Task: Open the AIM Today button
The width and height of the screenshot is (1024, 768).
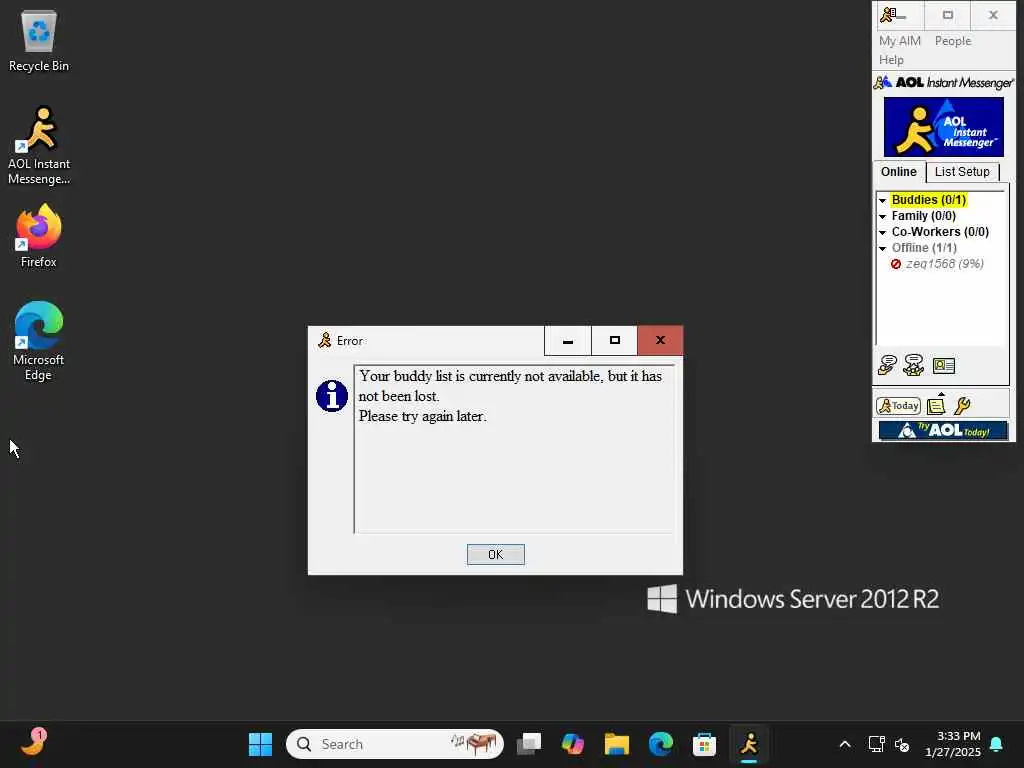Action: (899, 406)
